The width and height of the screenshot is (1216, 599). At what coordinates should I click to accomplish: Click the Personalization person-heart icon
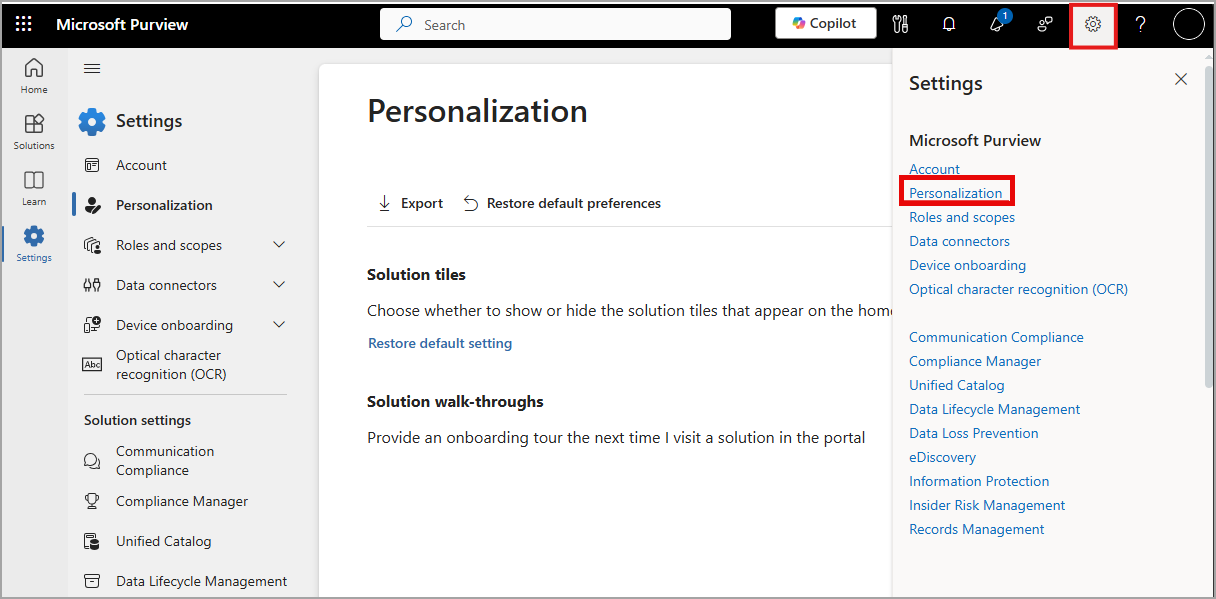[x=92, y=205]
